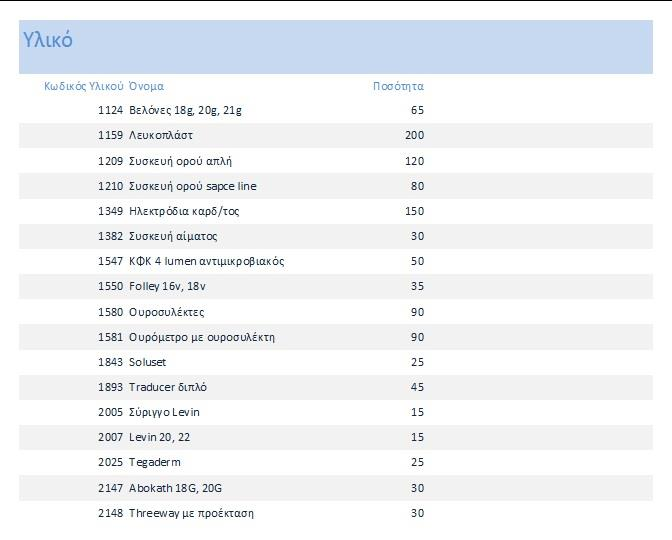Select the name Threeway με προέκταση

point(191,513)
